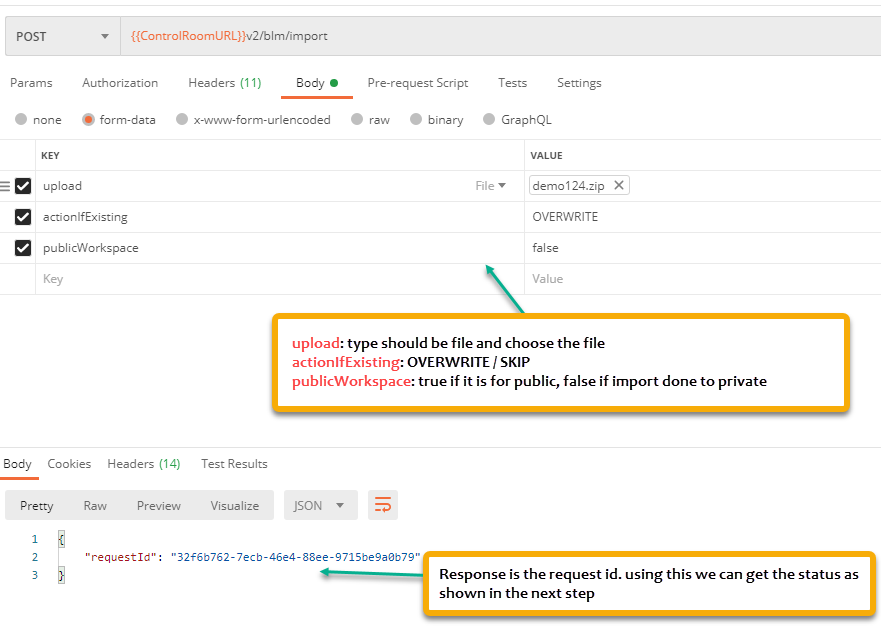This screenshot has height=626, width=881.
Task: Open the response Cookies tab
Action: click(x=69, y=464)
